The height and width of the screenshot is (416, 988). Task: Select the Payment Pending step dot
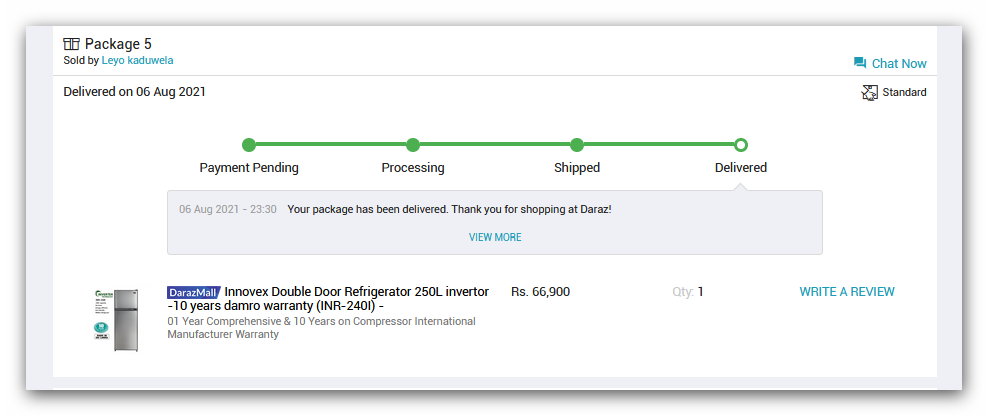tap(249, 146)
